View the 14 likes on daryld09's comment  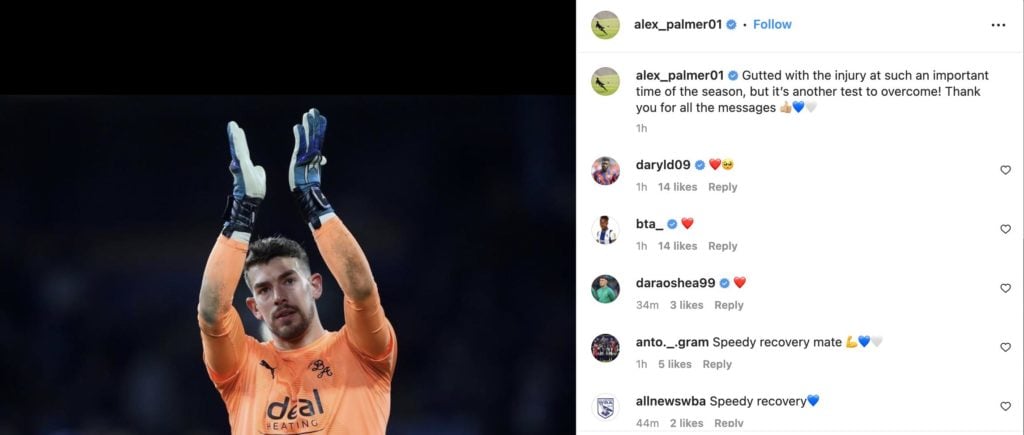pos(677,187)
